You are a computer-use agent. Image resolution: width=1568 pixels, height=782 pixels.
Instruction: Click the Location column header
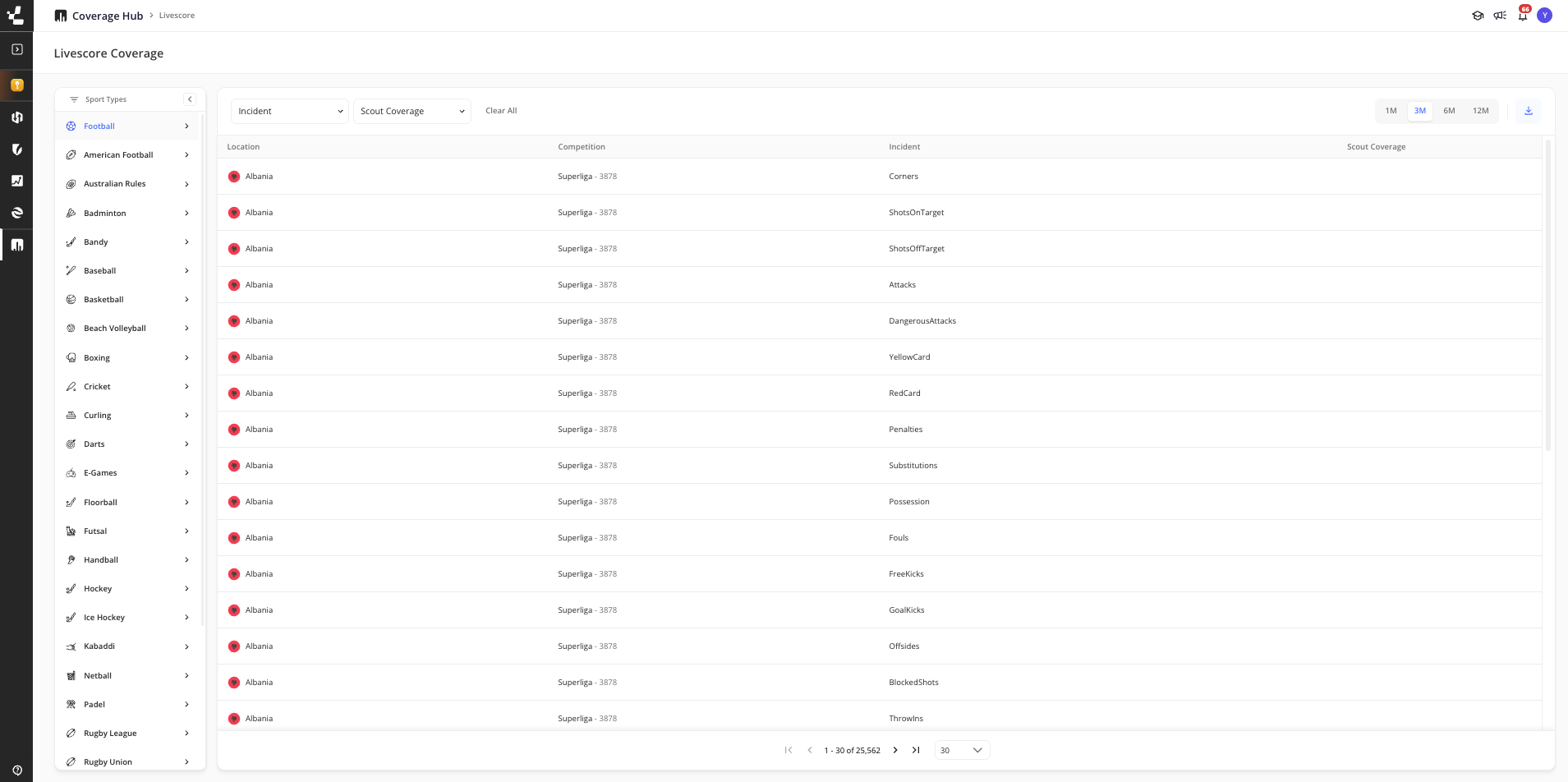243,147
